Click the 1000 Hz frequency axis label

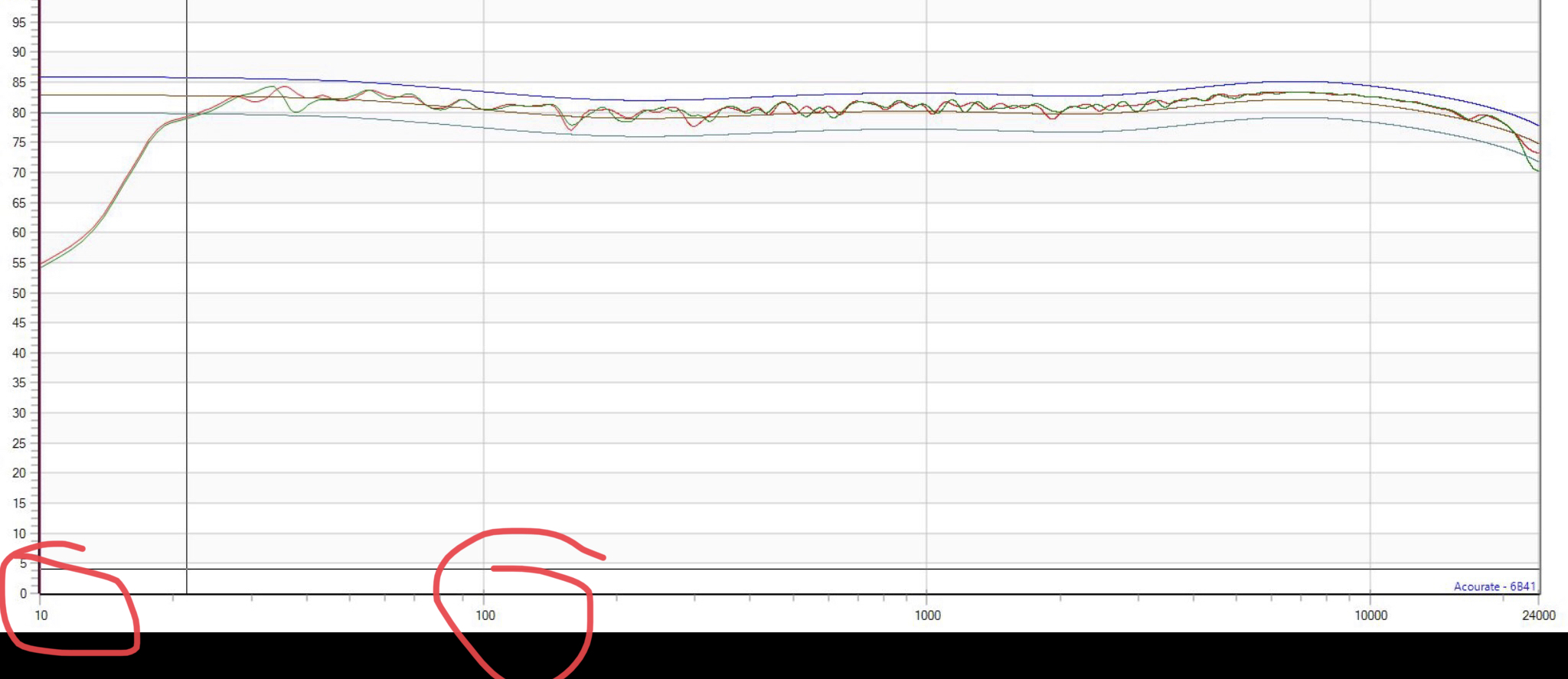coord(928,615)
